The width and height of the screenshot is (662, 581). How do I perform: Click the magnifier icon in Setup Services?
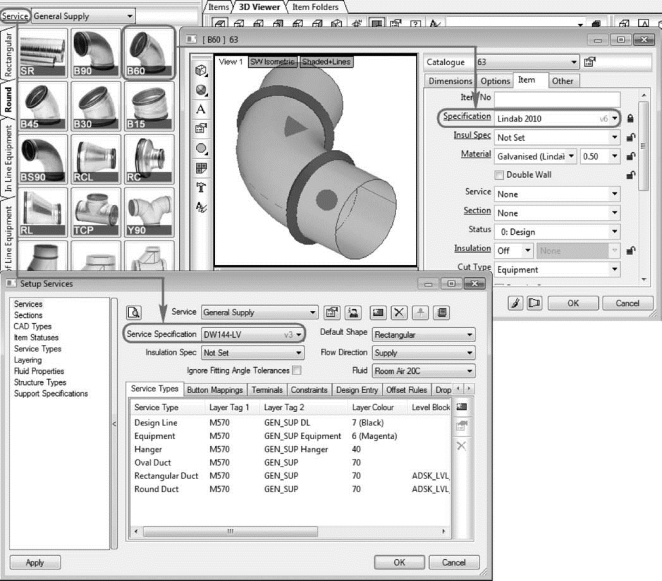click(x=134, y=312)
